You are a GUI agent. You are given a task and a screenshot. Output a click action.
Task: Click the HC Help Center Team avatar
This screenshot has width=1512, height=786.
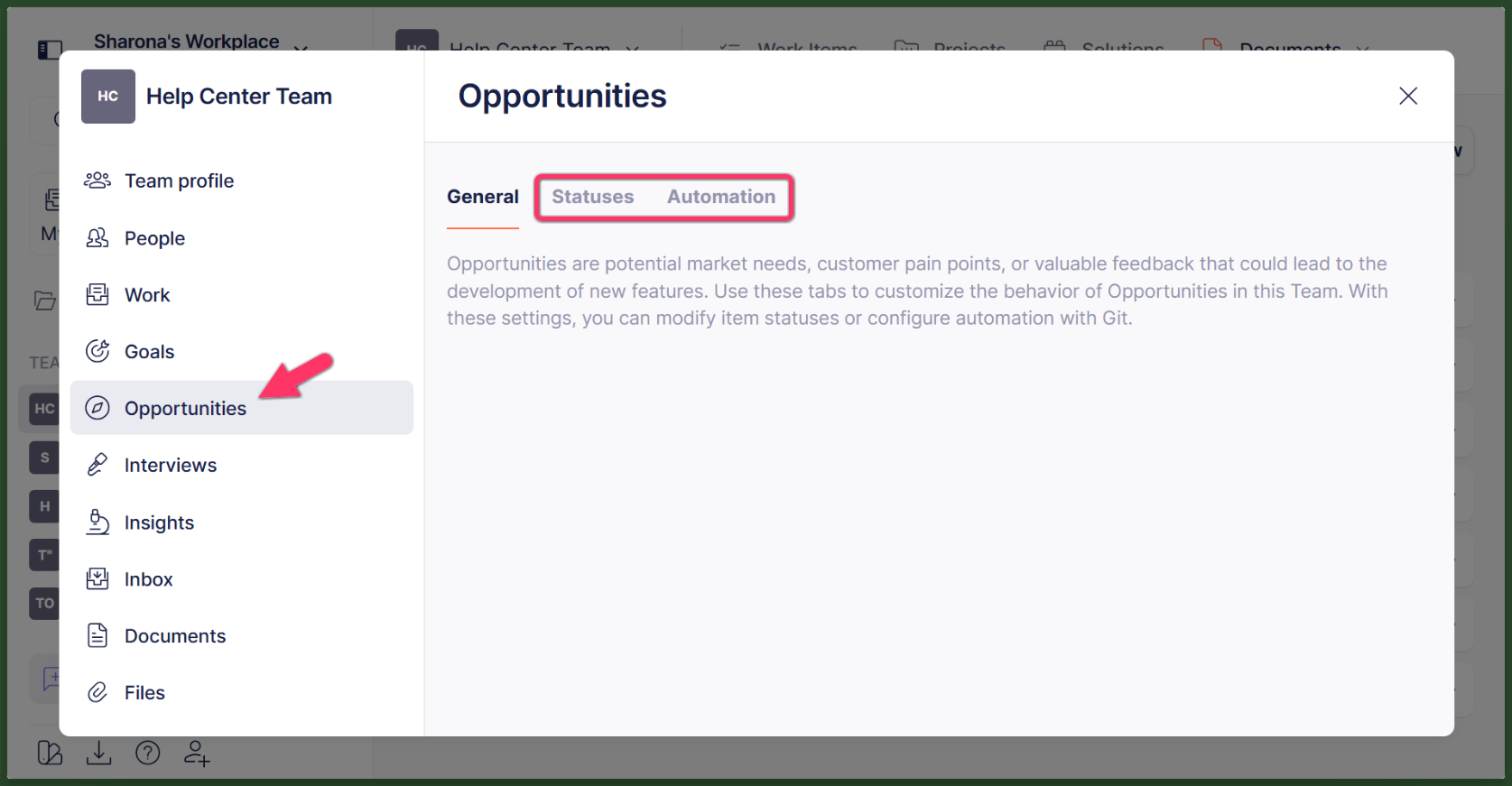pos(108,97)
